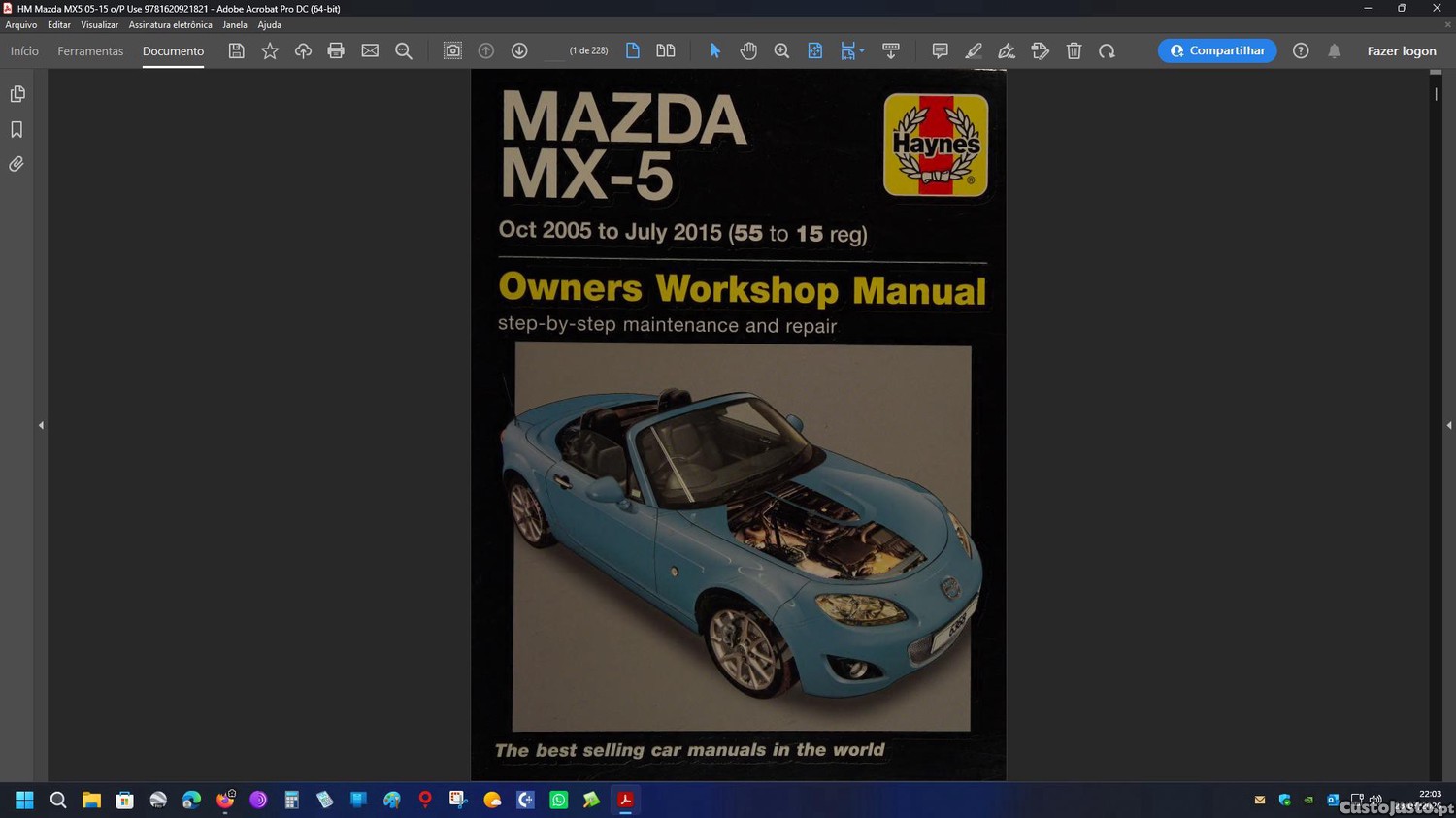Open Windows Security tray icon

tap(1284, 800)
